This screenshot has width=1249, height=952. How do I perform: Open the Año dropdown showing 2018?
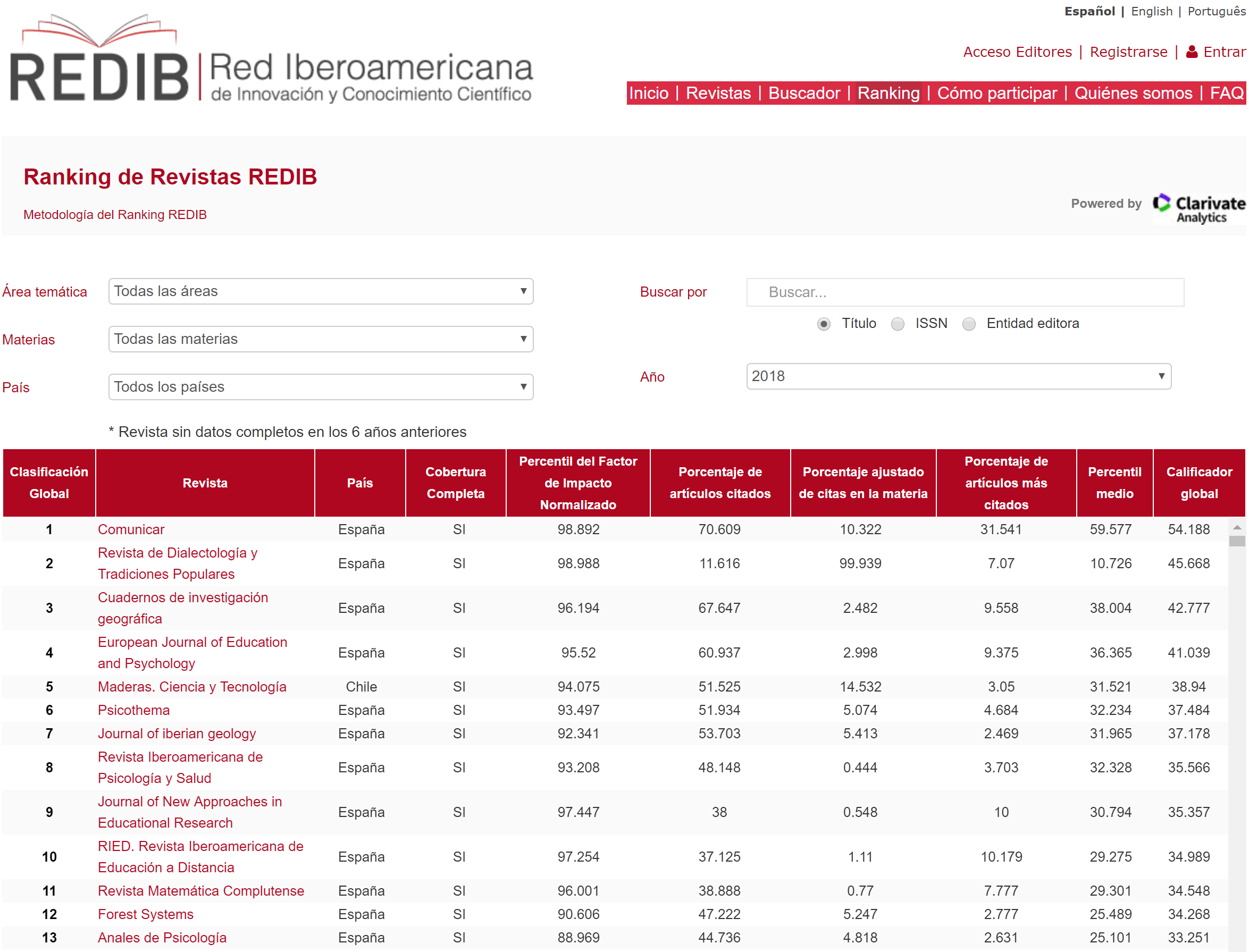[x=958, y=376]
